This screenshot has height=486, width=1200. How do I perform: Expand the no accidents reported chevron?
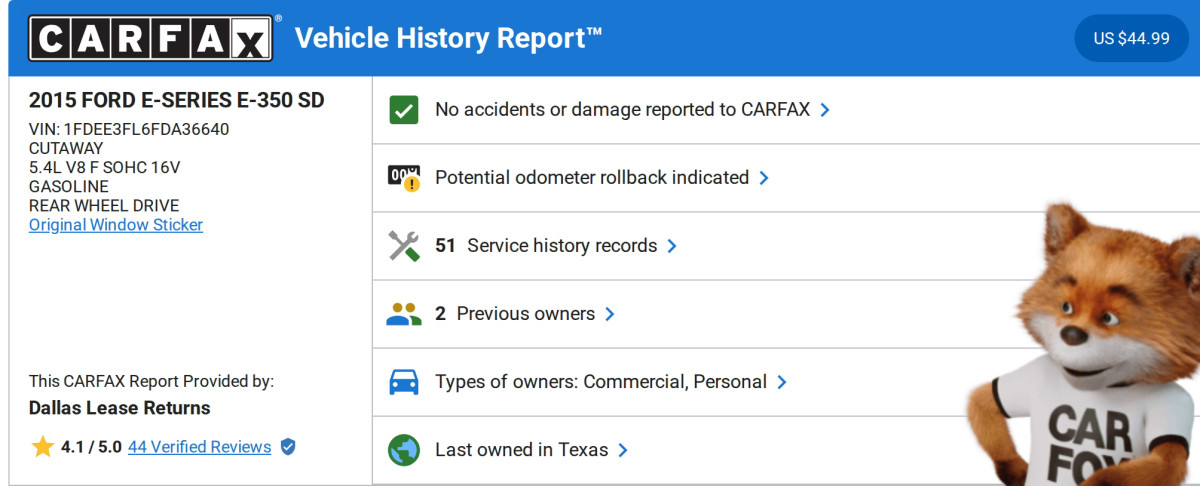point(825,110)
